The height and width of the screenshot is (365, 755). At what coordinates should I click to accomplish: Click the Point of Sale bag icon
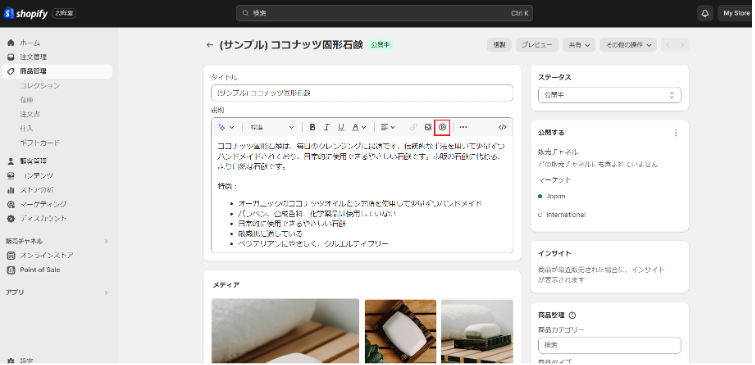(11, 270)
